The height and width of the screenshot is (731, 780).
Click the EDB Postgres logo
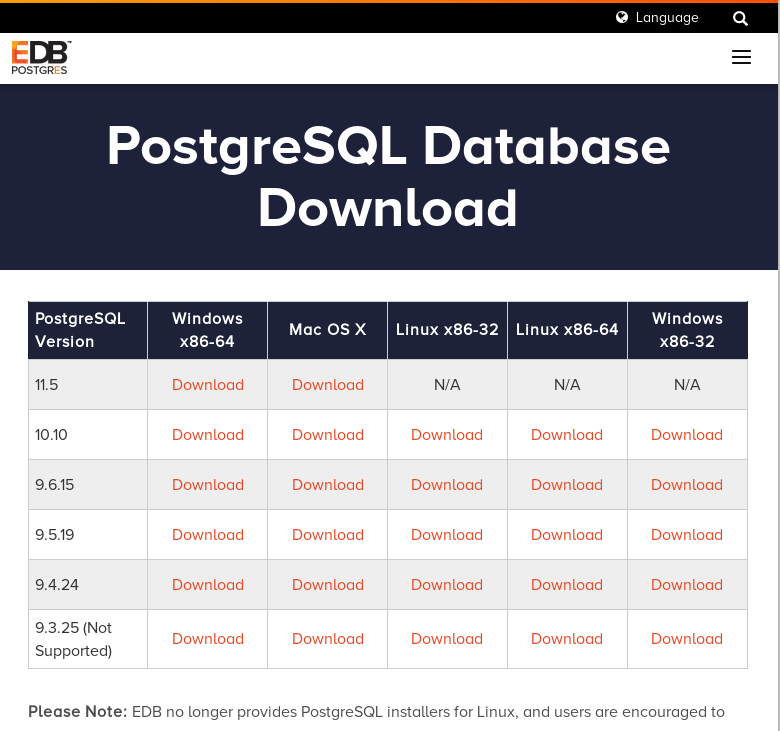(x=41, y=58)
